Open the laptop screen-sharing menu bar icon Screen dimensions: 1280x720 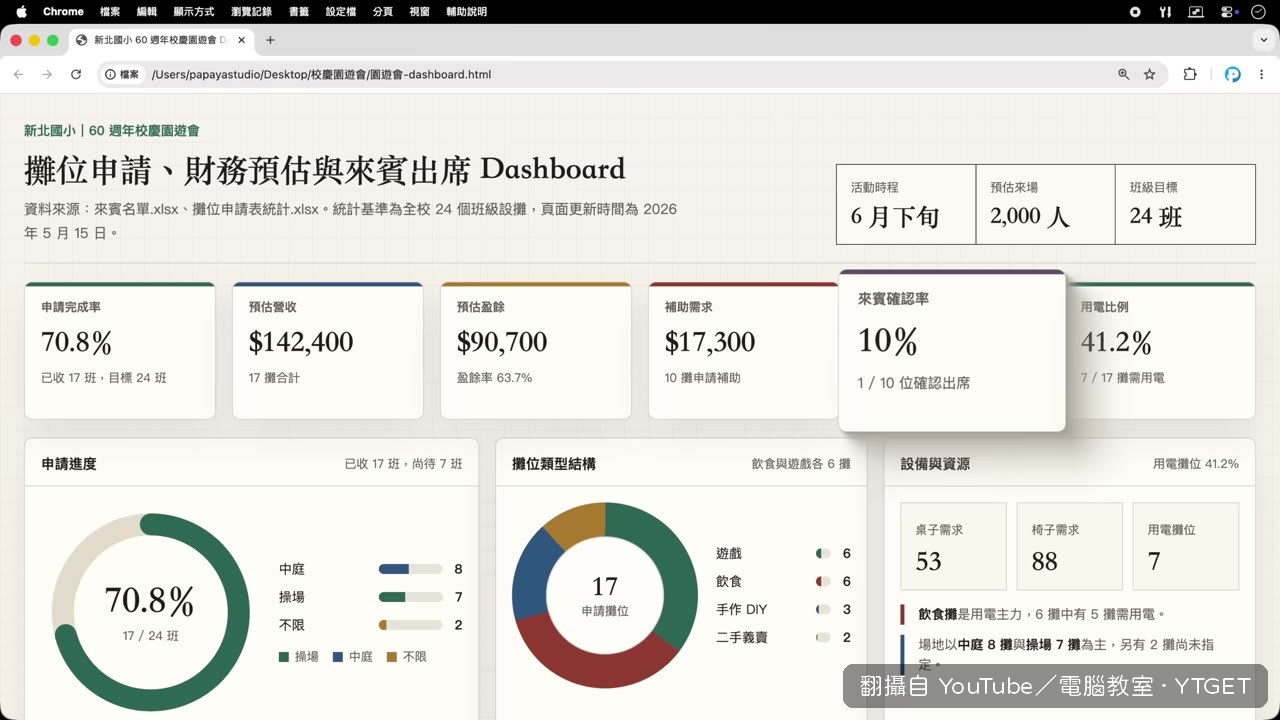[1196, 12]
